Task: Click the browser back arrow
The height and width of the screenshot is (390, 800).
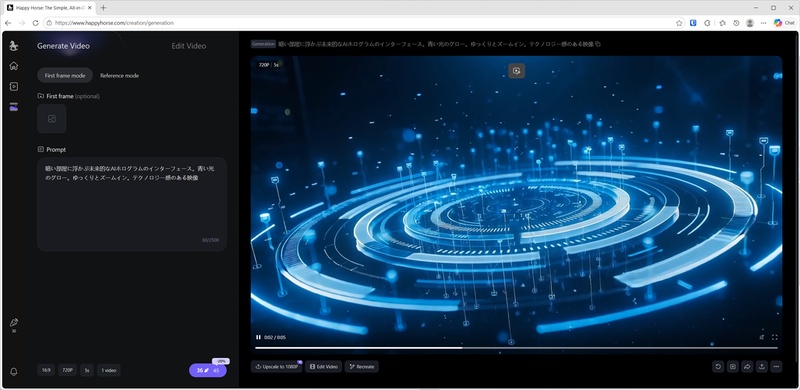Action: 8,23
